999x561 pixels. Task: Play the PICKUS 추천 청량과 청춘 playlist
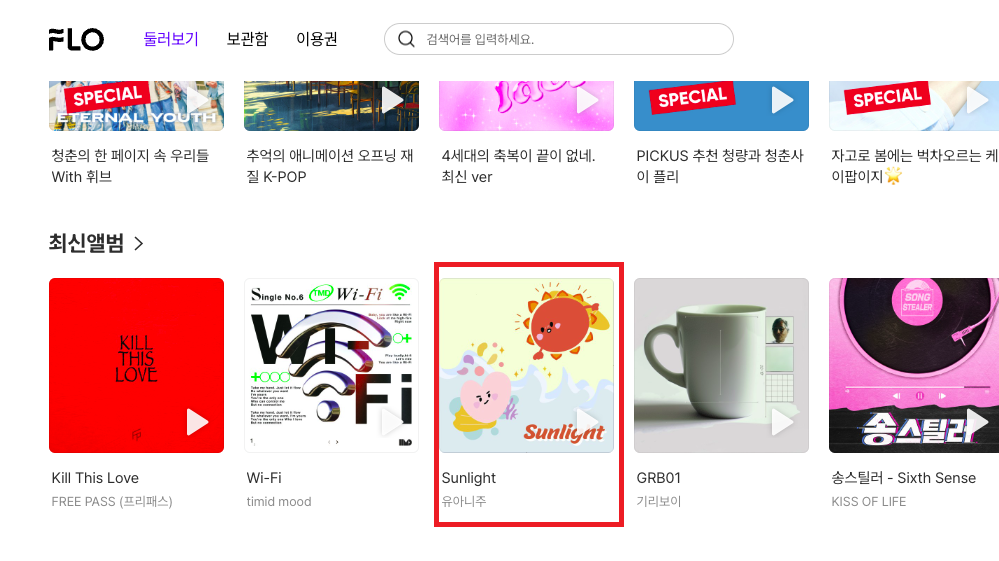[782, 101]
